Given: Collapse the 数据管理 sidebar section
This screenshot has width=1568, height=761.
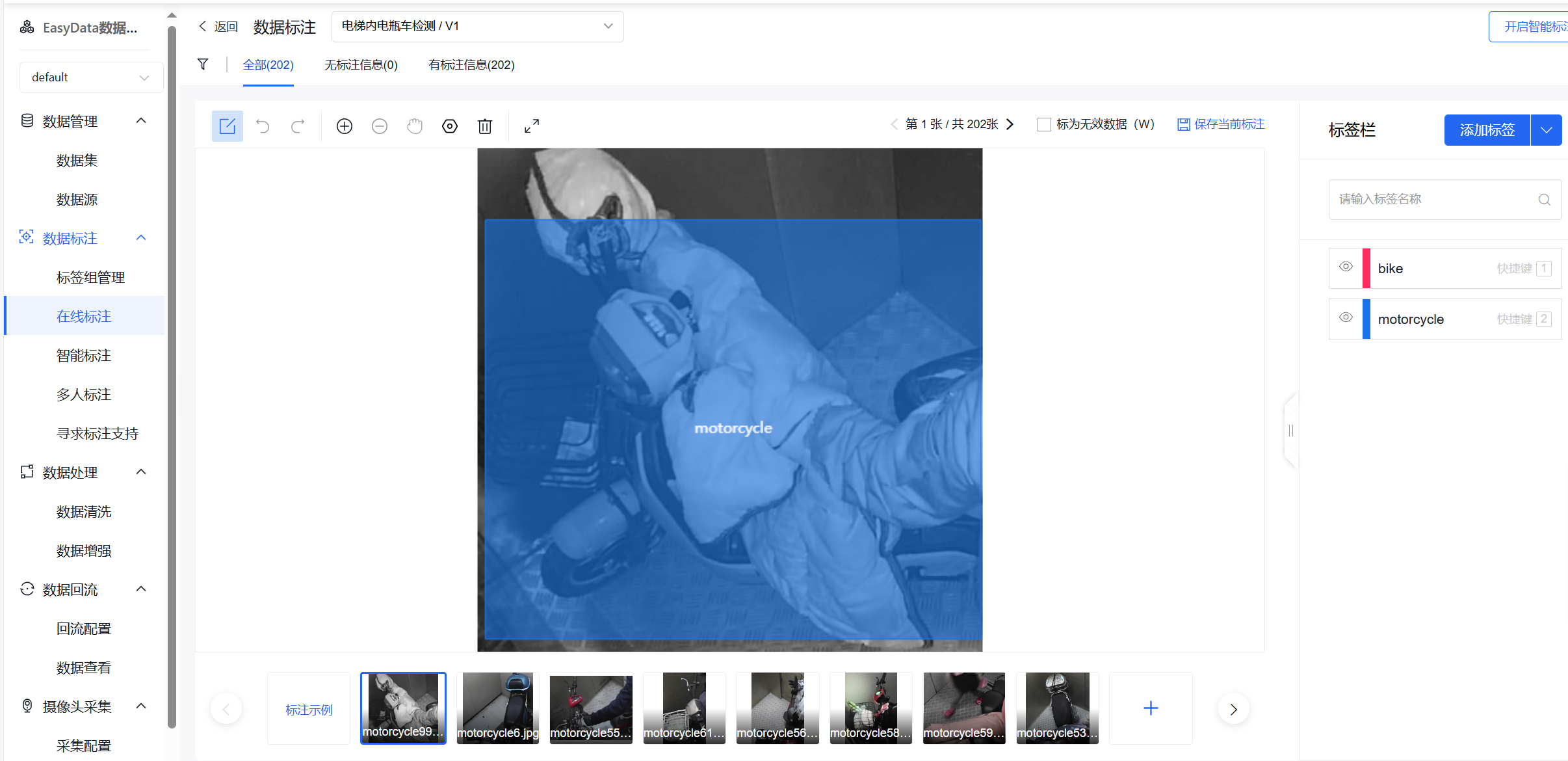Looking at the screenshot, I should [x=141, y=120].
